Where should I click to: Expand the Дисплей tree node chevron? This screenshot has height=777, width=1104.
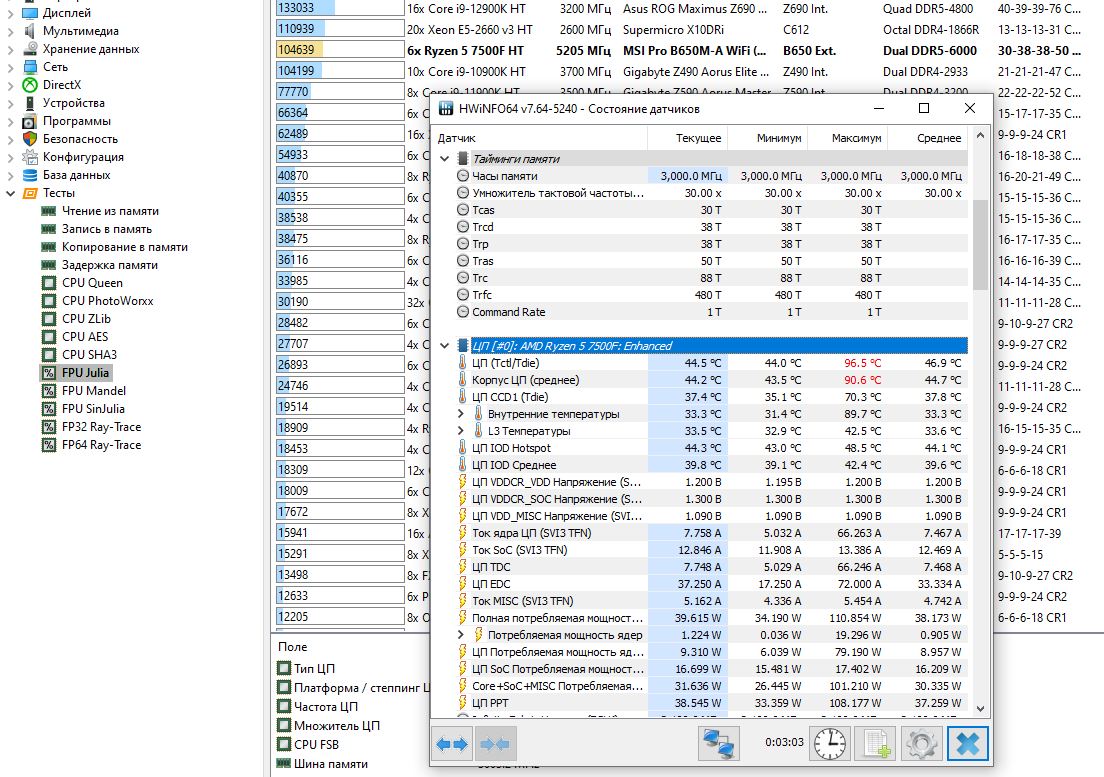pos(11,13)
